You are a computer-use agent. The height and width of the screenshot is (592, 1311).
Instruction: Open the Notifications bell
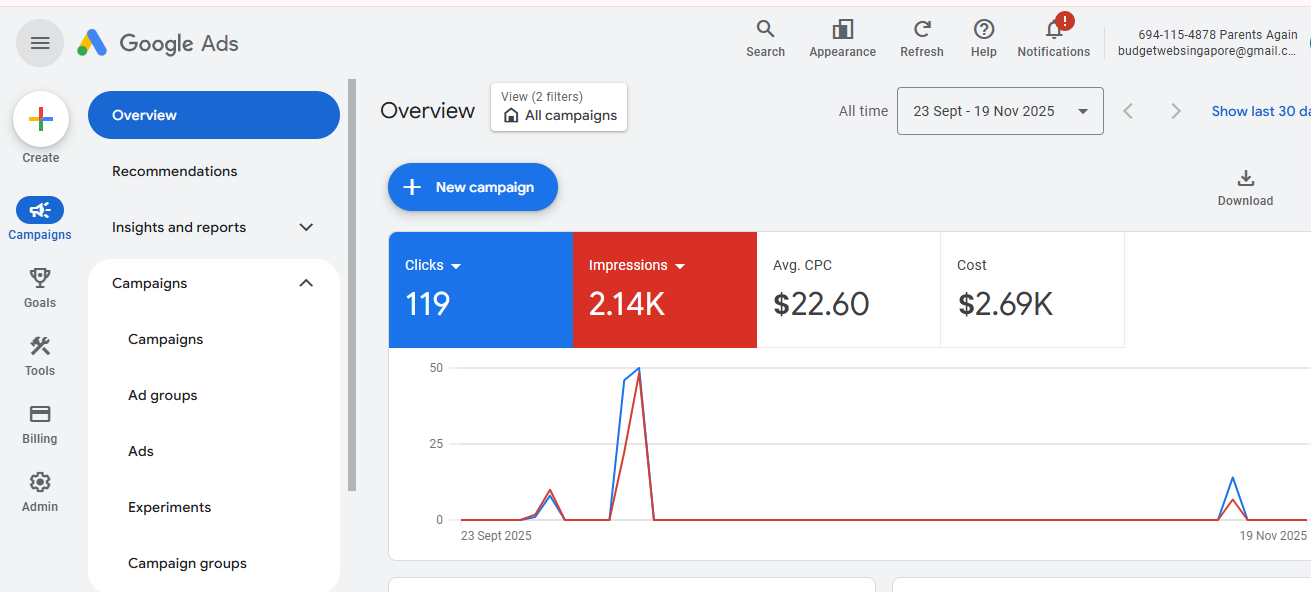tap(1053, 30)
